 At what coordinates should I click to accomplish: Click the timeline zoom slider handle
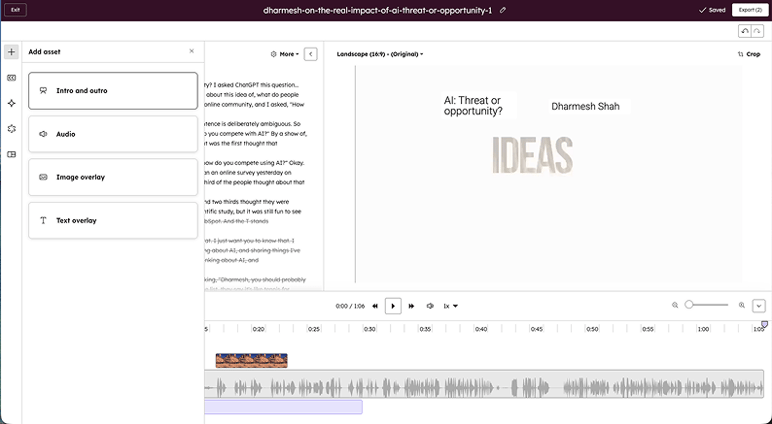[689, 305]
